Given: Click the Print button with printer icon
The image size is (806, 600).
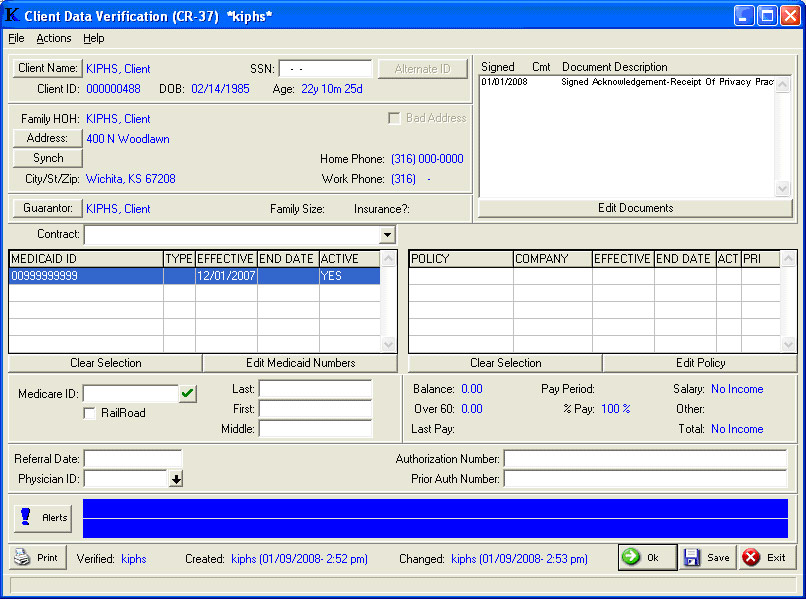Looking at the screenshot, I should click(x=37, y=558).
